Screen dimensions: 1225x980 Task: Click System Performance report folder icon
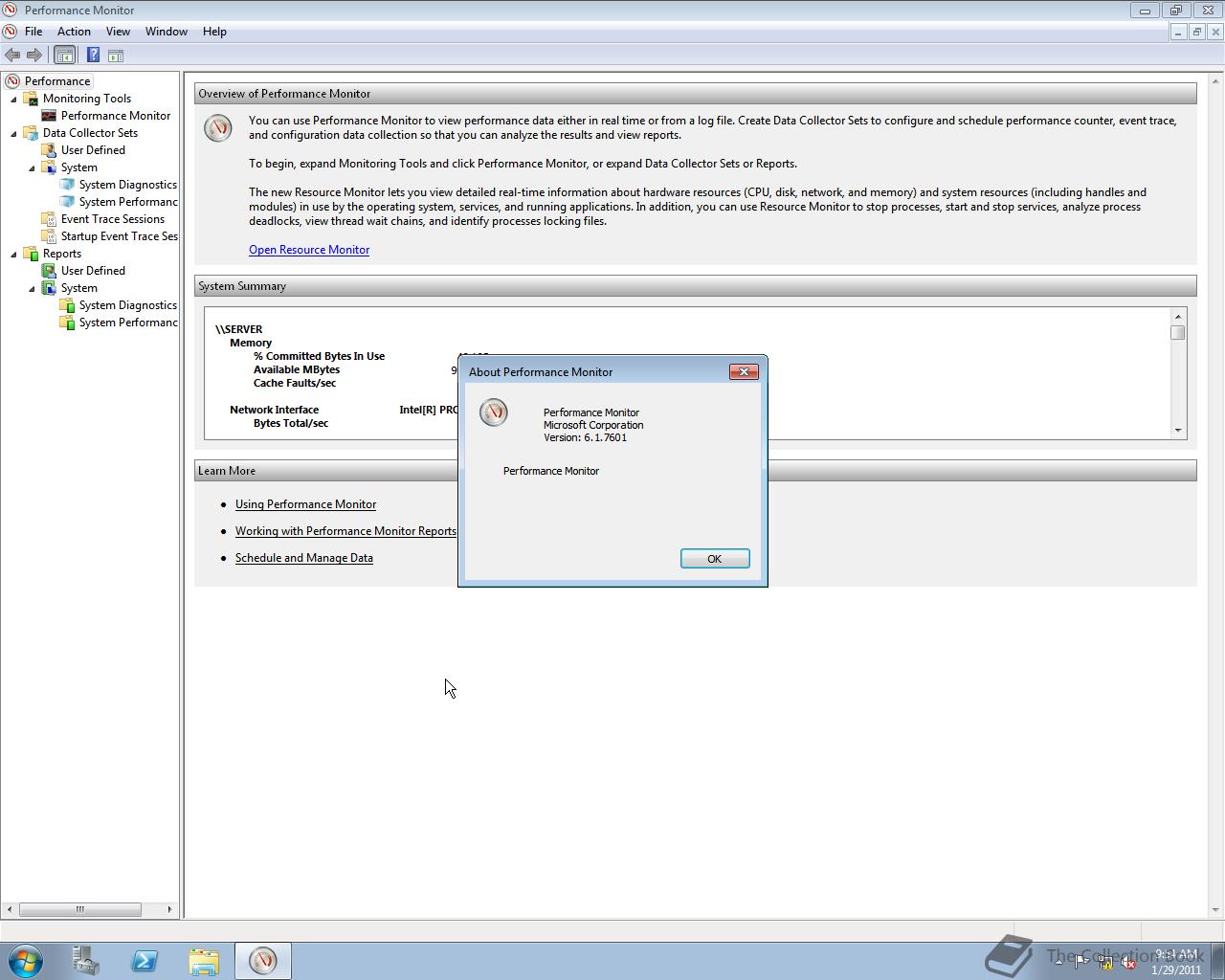[x=67, y=323]
